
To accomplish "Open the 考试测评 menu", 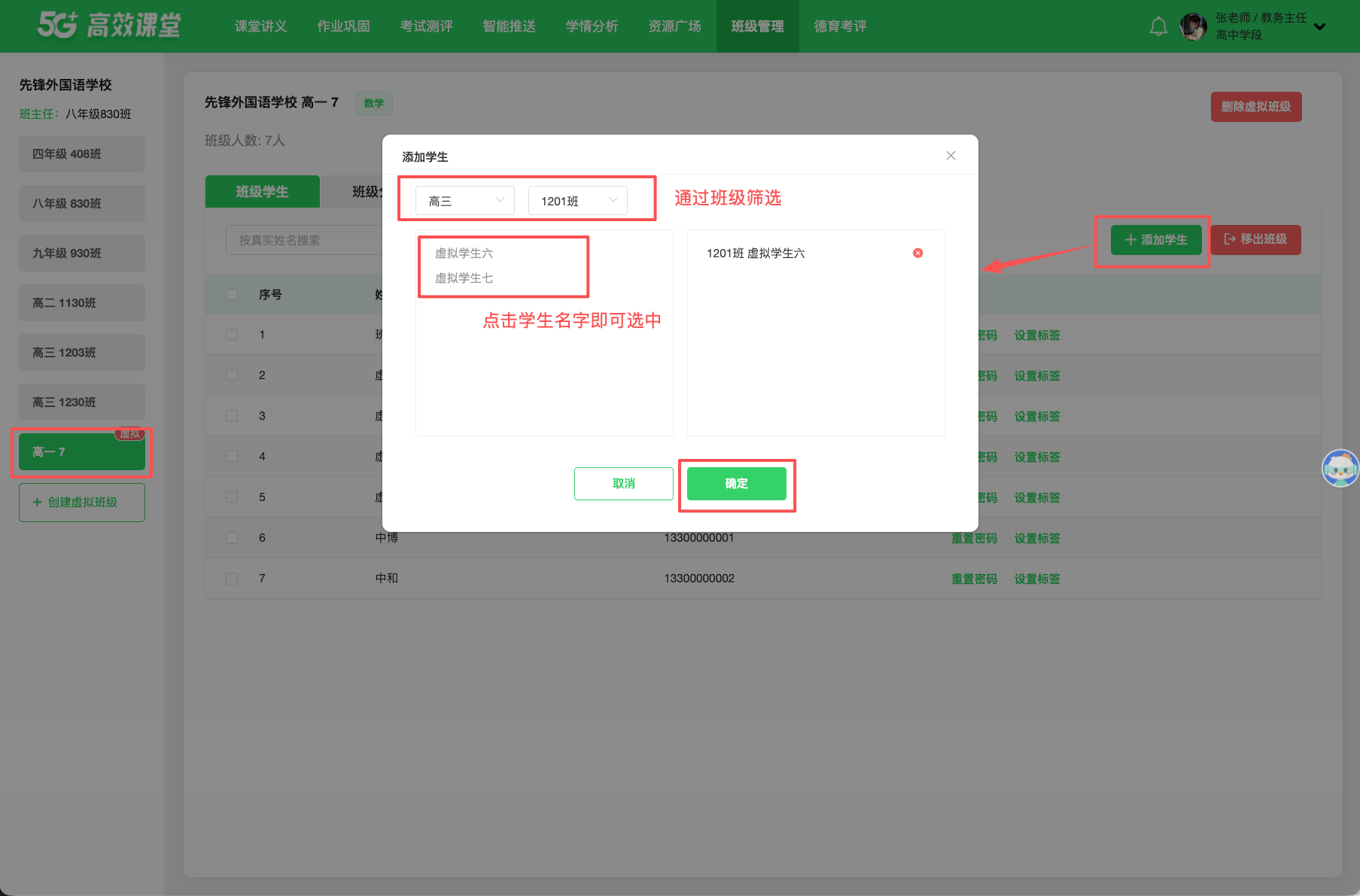I will pyautogui.click(x=427, y=26).
